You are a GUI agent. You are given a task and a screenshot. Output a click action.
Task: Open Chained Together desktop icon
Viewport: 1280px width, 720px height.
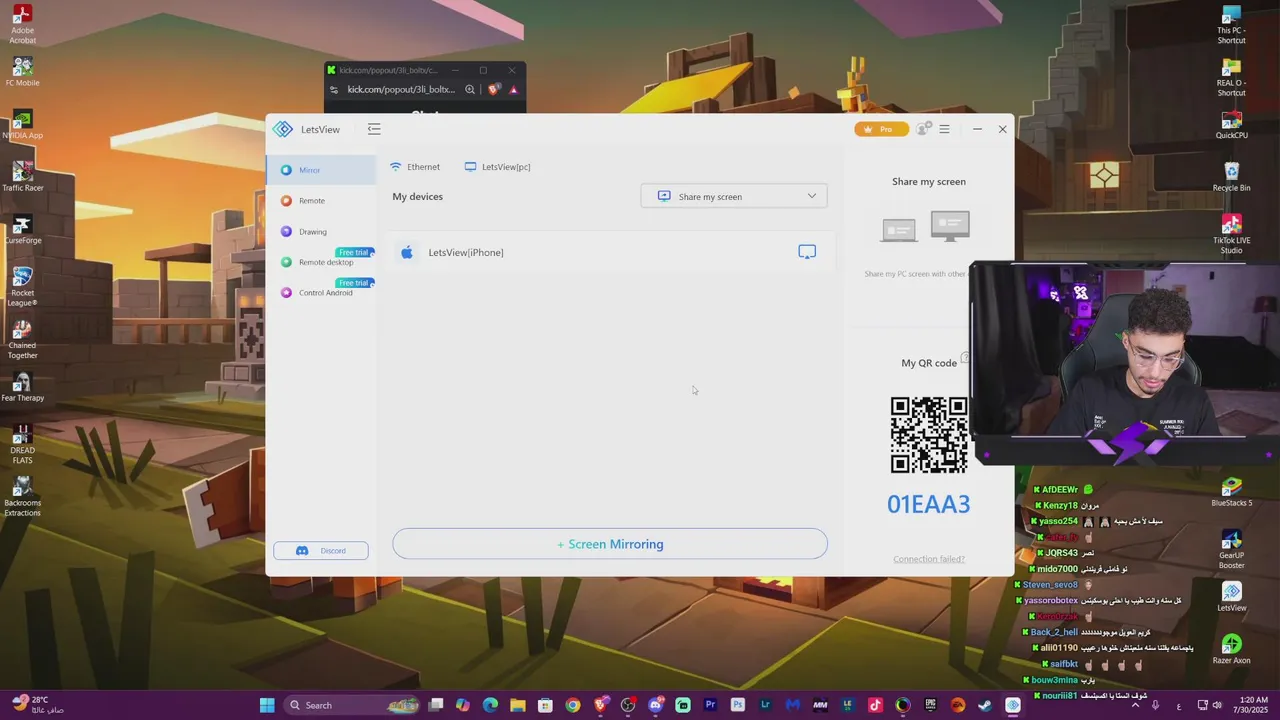click(22, 339)
